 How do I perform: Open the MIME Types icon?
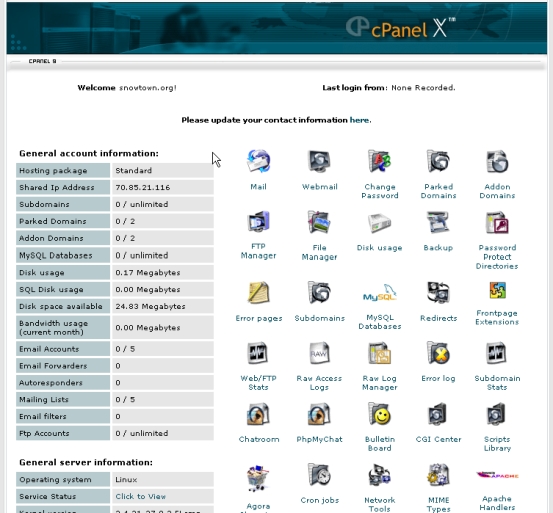pyautogui.click(x=438, y=475)
